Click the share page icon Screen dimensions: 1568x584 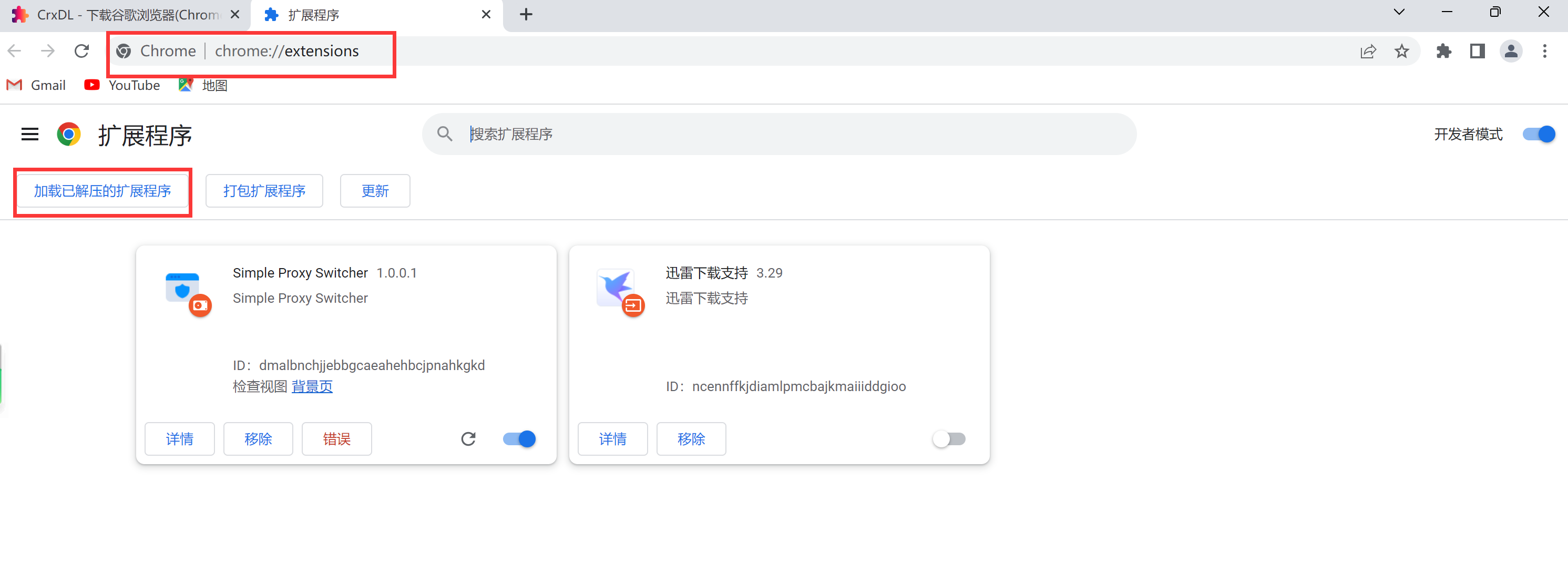[1368, 51]
